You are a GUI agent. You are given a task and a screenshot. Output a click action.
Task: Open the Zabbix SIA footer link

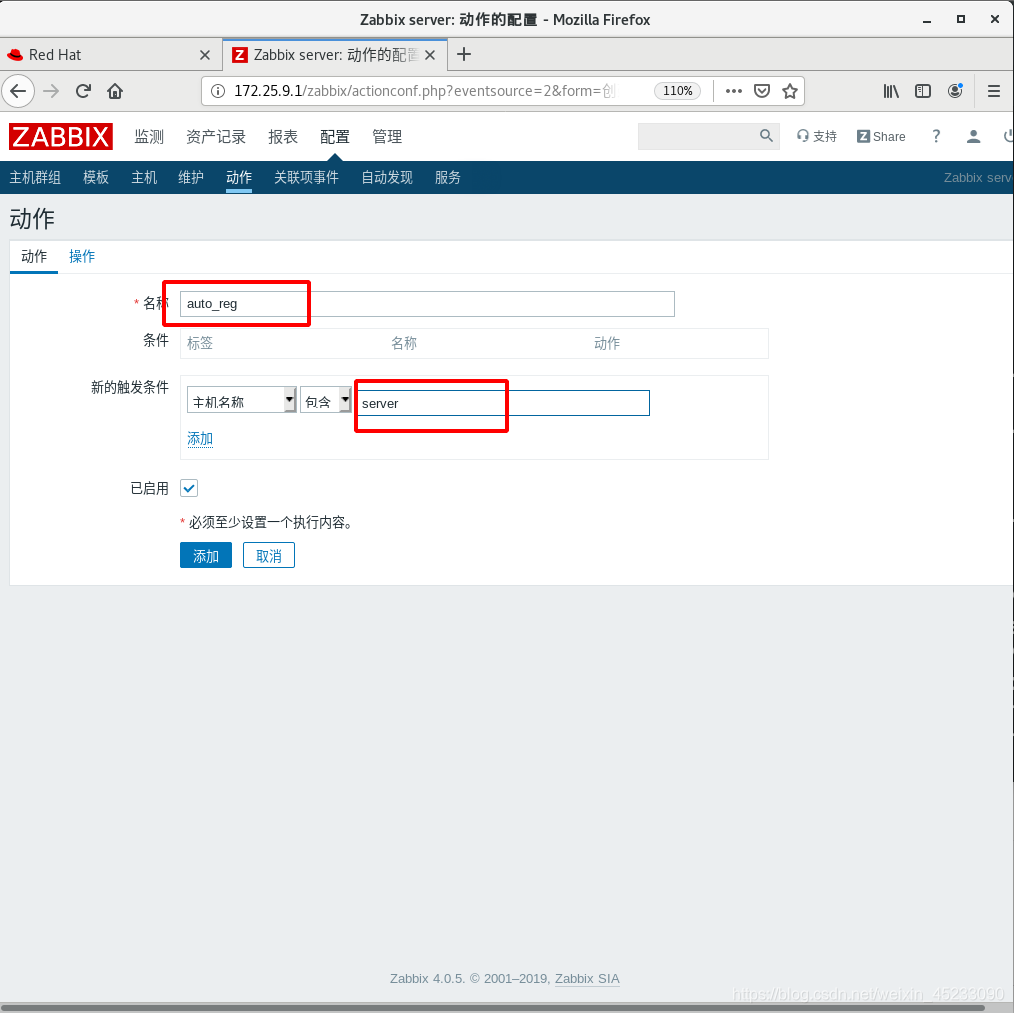[x=587, y=978]
